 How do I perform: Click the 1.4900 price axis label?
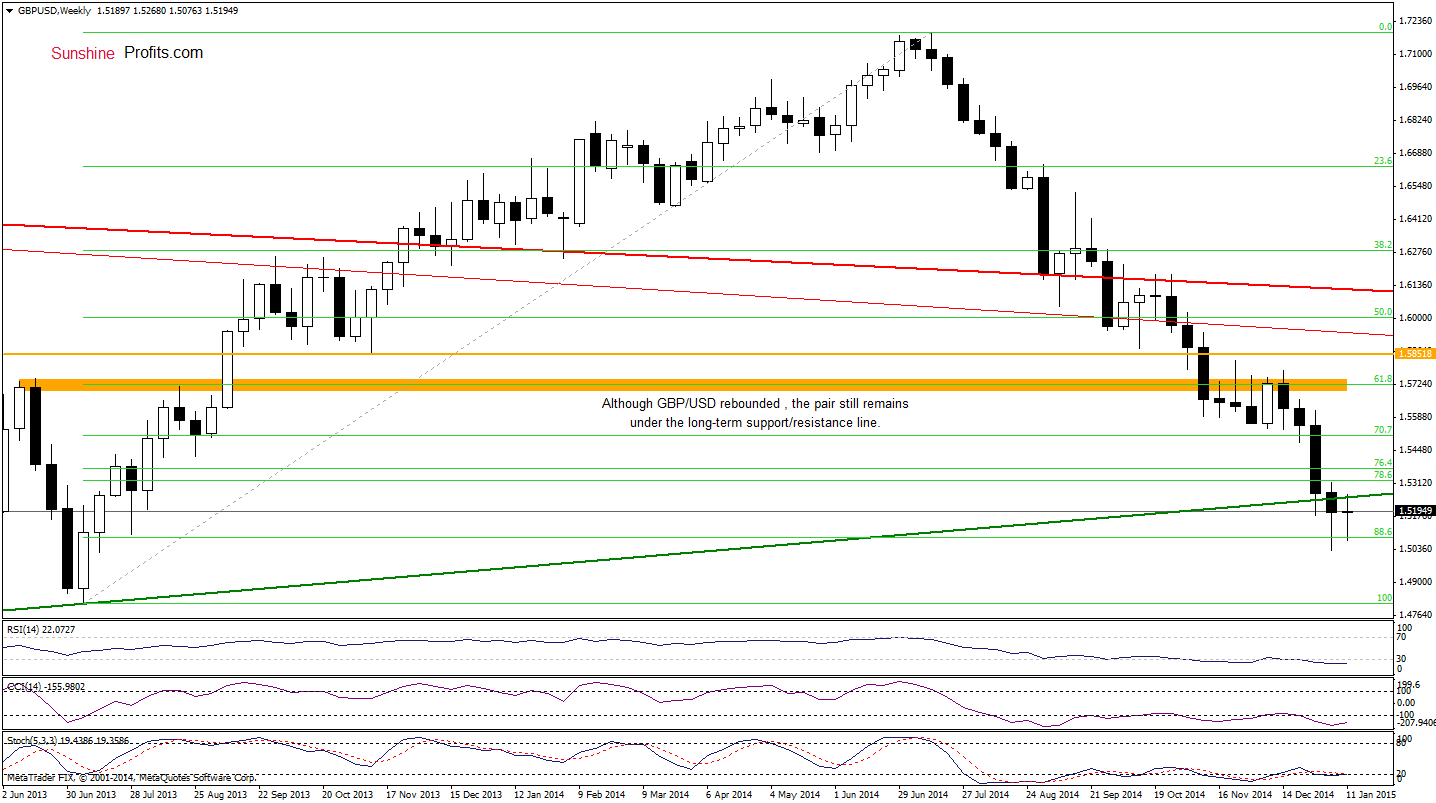click(1416, 582)
